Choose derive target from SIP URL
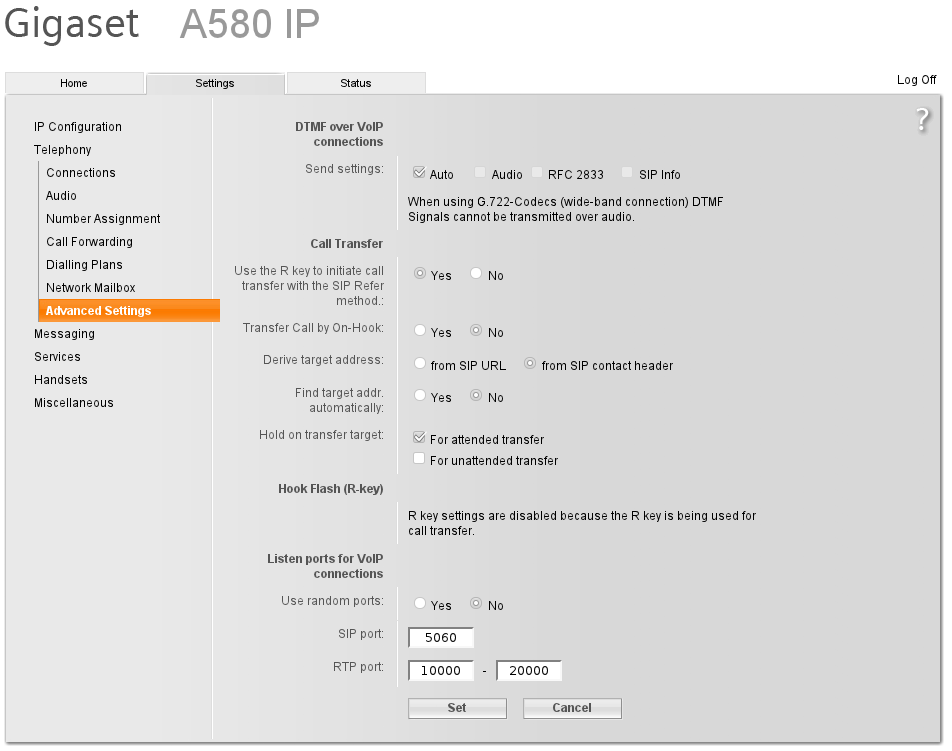 420,363
